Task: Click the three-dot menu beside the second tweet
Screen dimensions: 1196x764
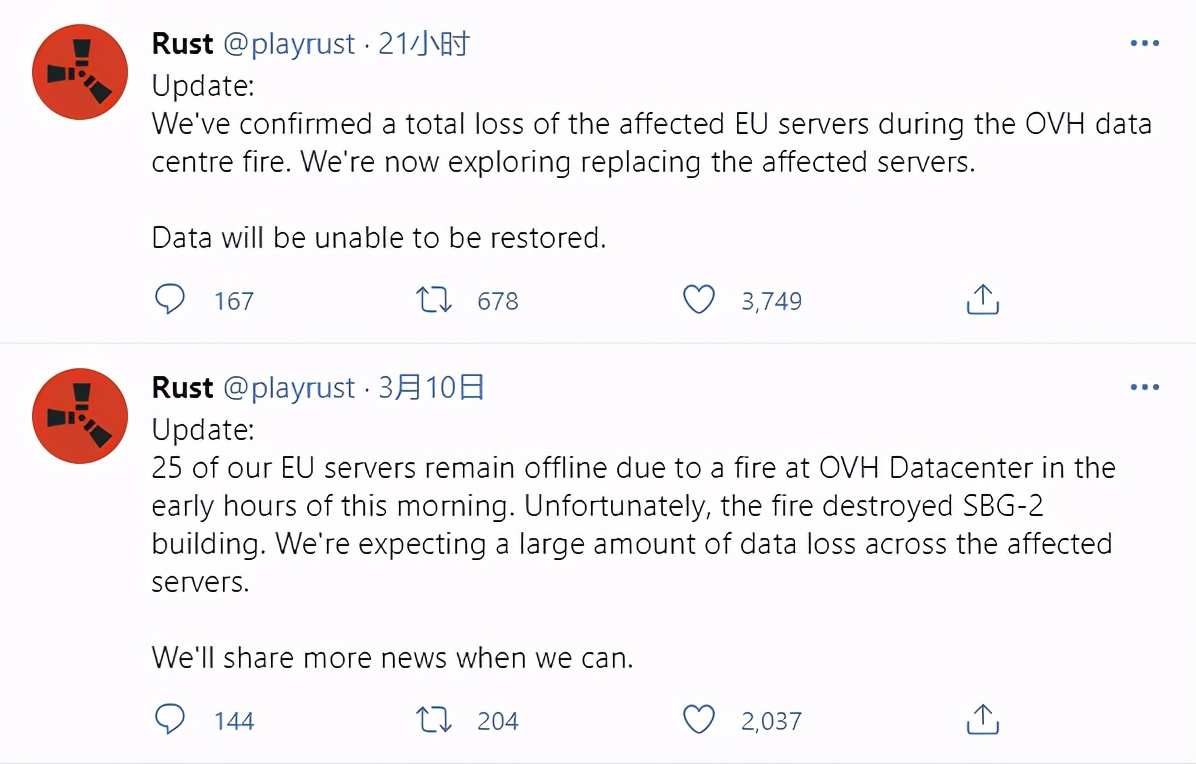Action: pyautogui.click(x=1144, y=386)
